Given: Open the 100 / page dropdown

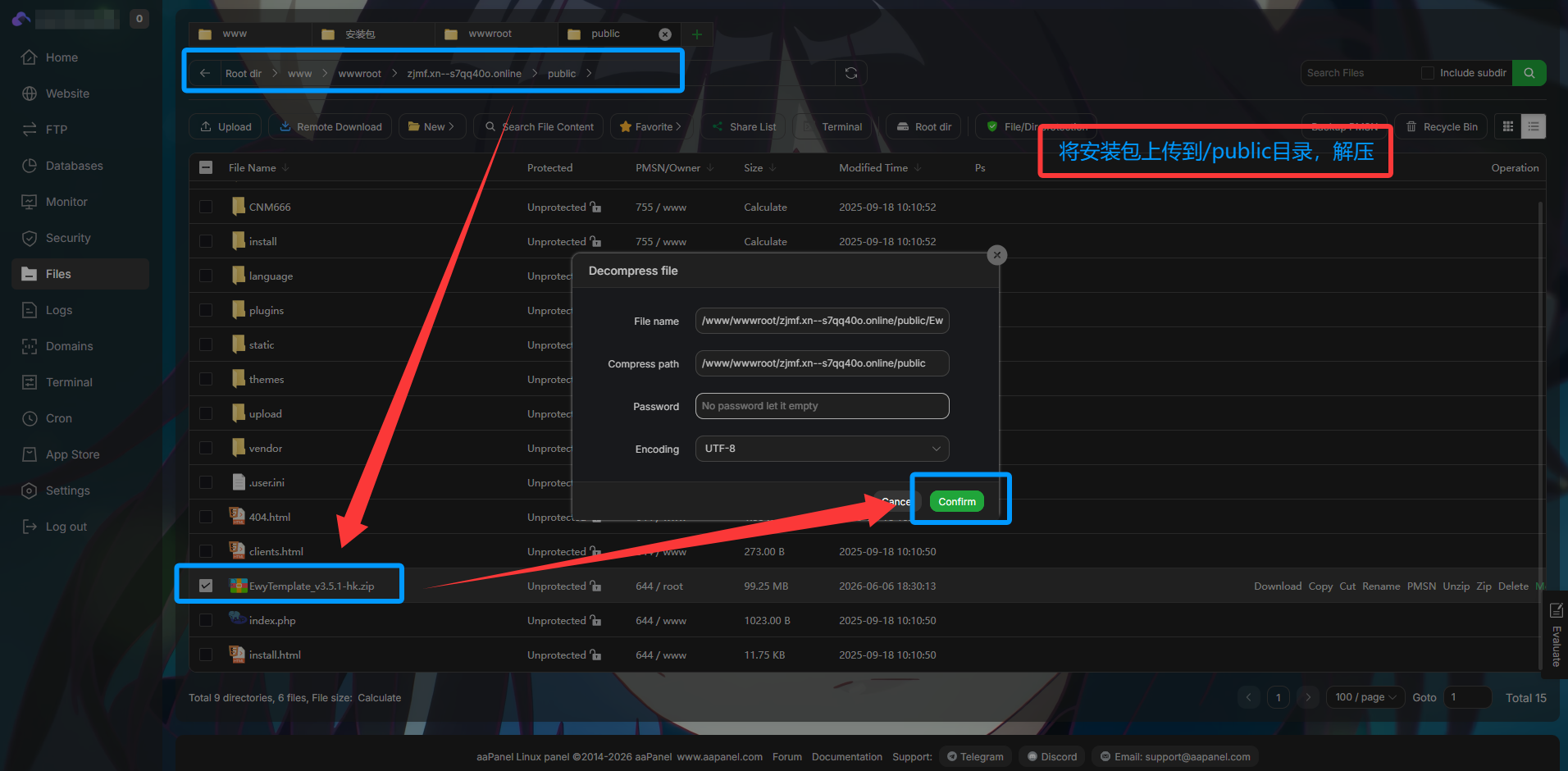Looking at the screenshot, I should [x=1365, y=697].
